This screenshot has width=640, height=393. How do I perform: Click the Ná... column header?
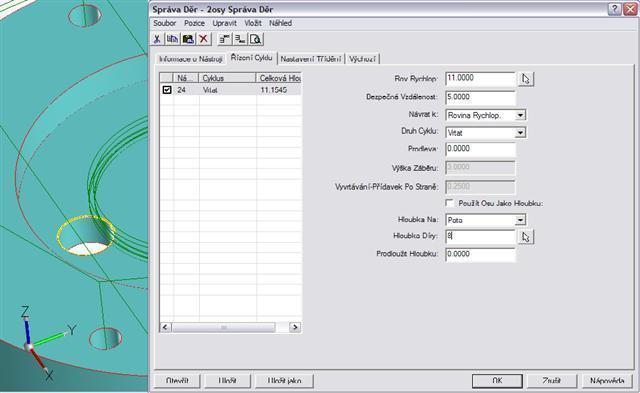(186, 78)
